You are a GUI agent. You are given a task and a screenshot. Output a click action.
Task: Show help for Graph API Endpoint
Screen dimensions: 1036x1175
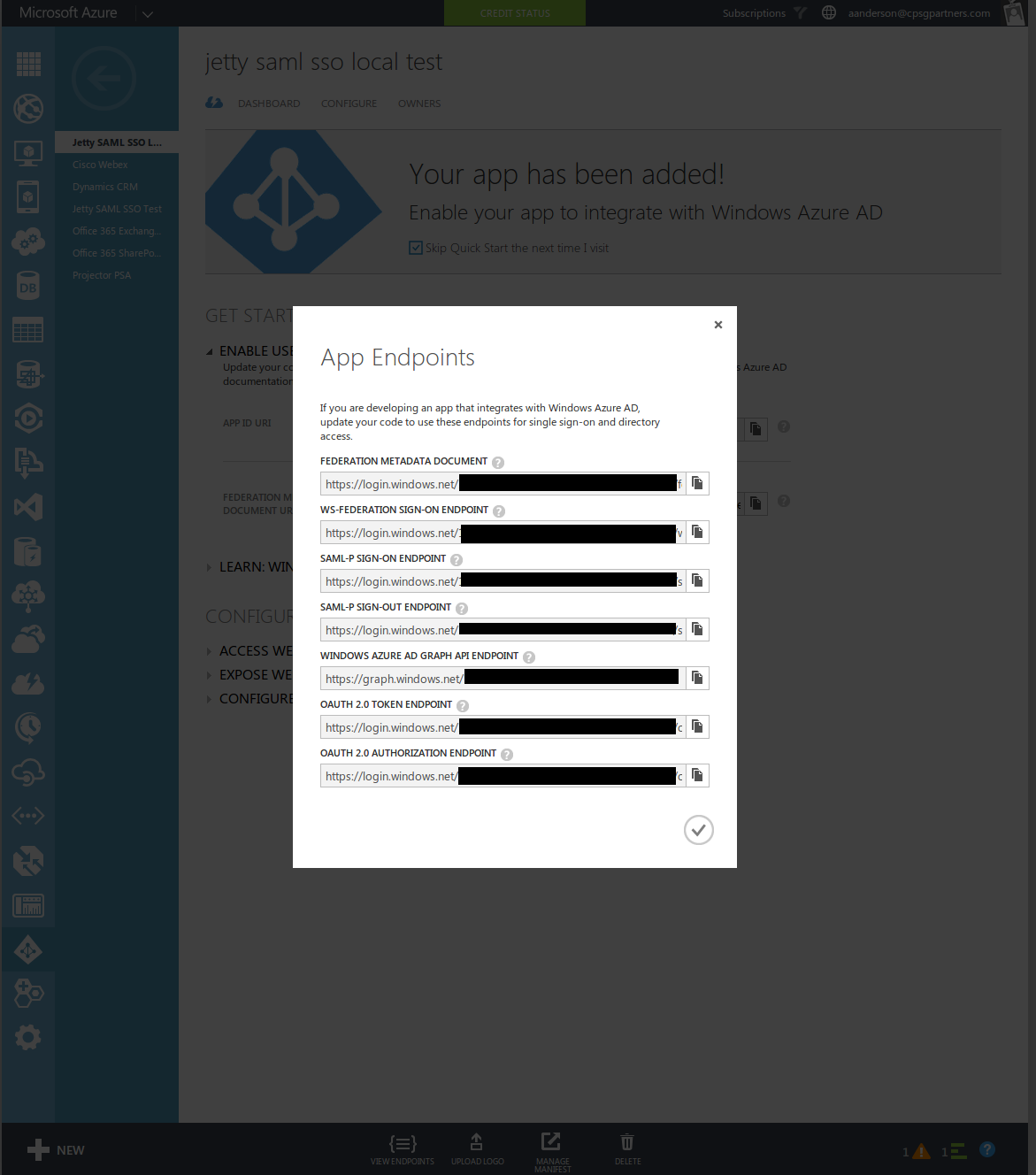529,657
